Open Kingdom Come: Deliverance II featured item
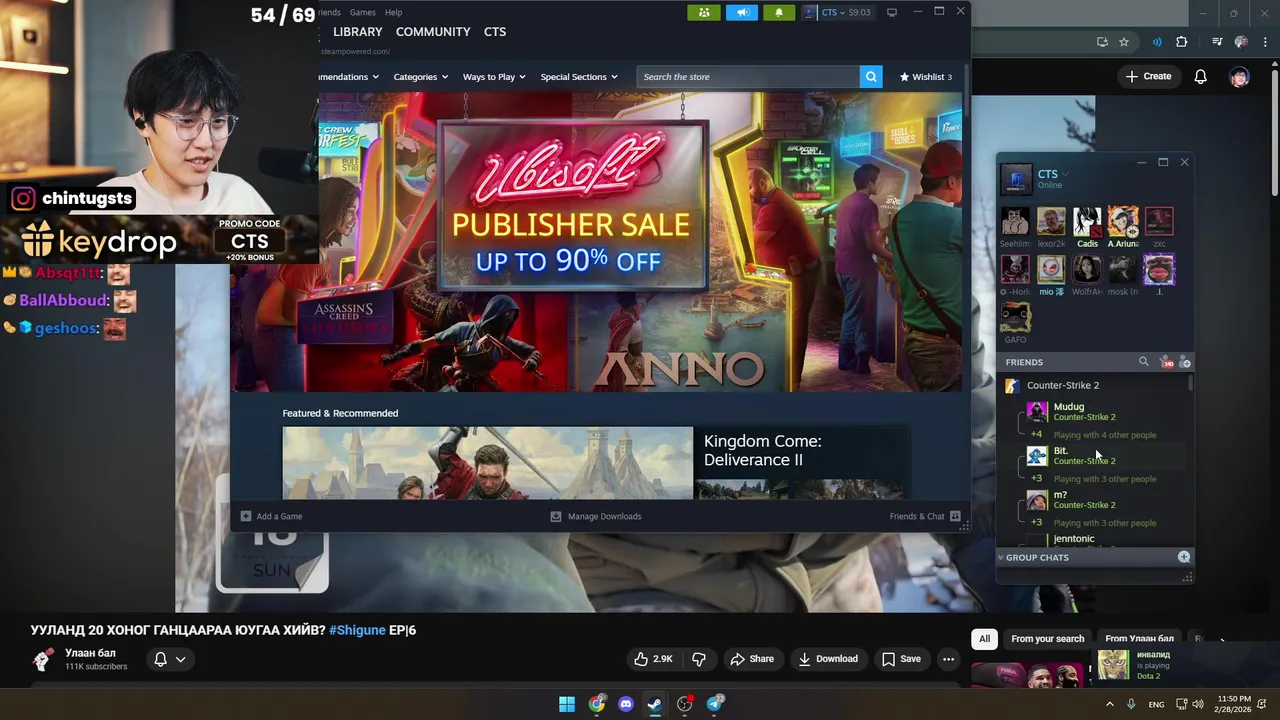The image size is (1280, 720). (596, 462)
